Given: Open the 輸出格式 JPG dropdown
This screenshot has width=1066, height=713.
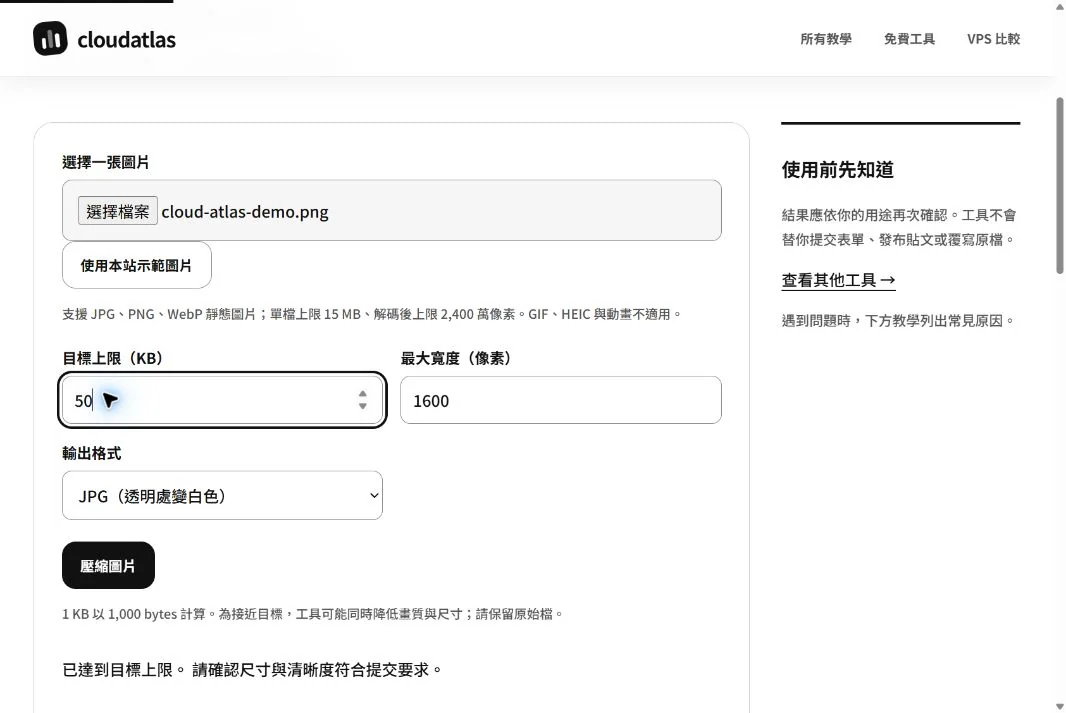Looking at the screenshot, I should click(x=222, y=495).
